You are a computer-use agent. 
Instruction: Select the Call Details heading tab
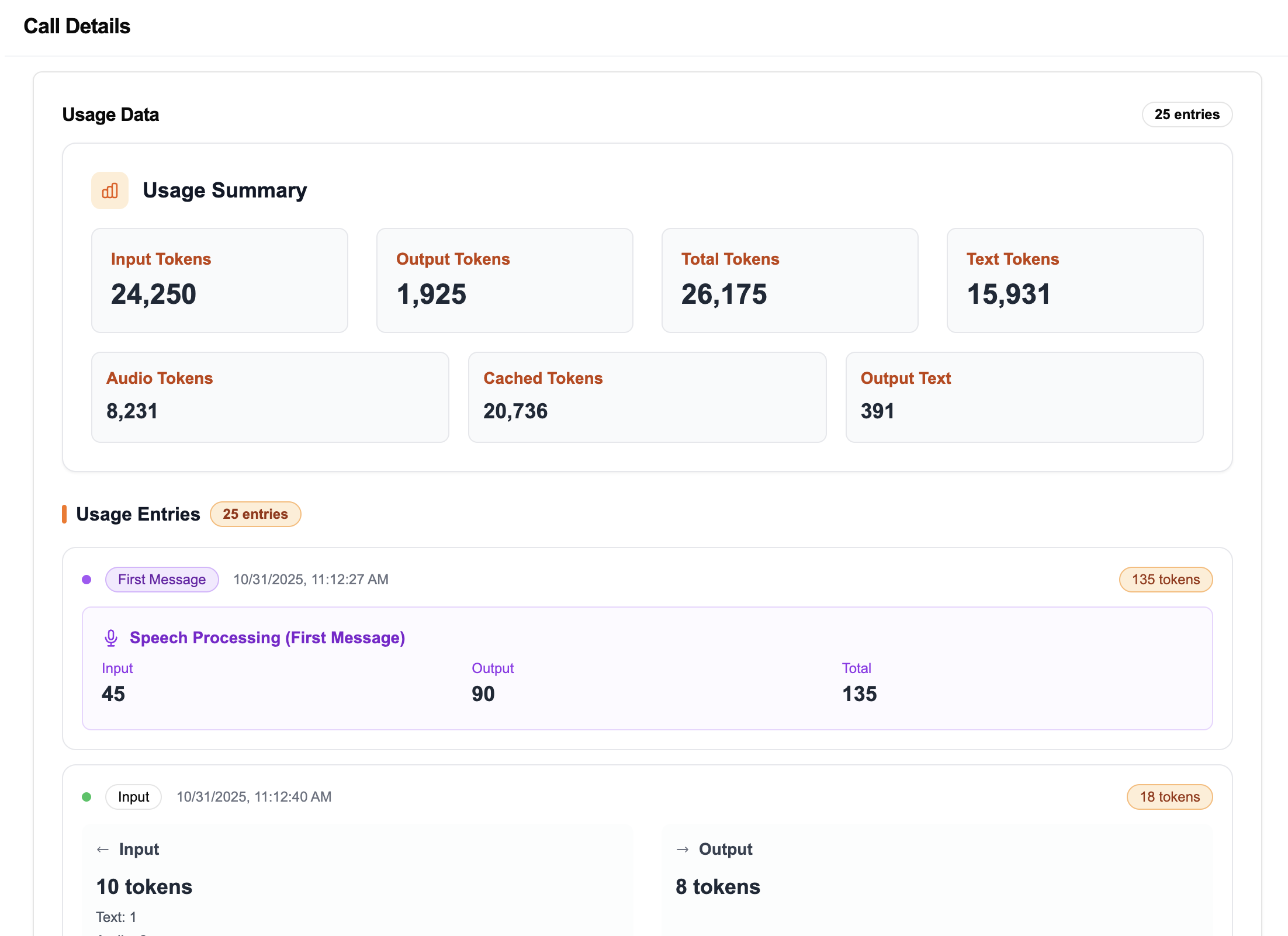click(x=77, y=26)
